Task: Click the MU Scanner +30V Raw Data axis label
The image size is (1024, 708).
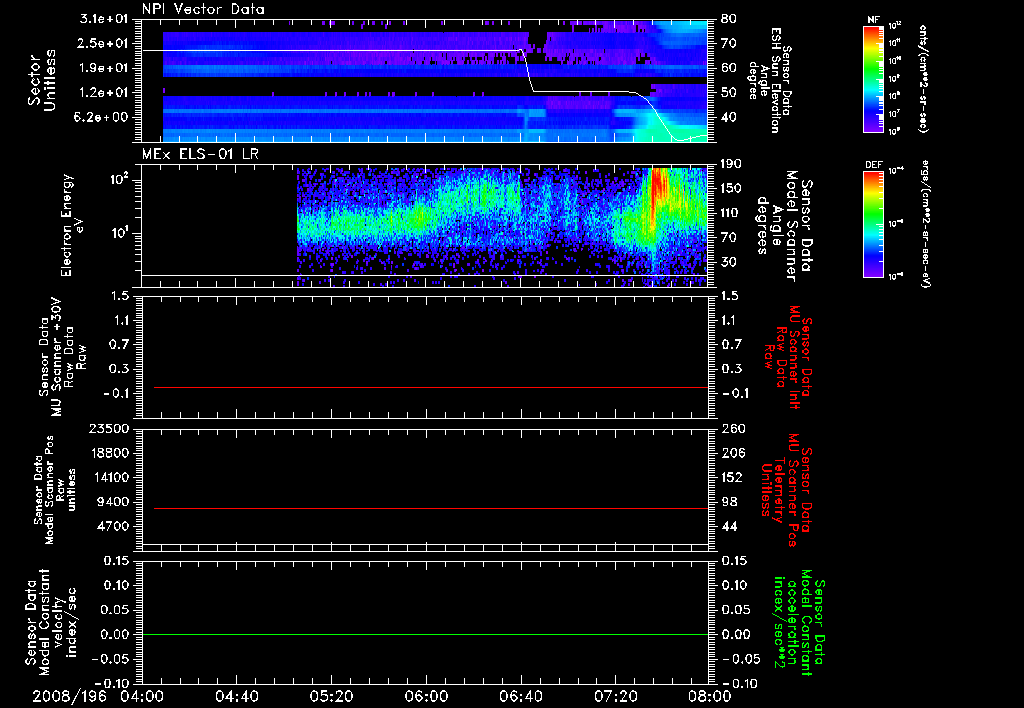Action: [x=62, y=357]
